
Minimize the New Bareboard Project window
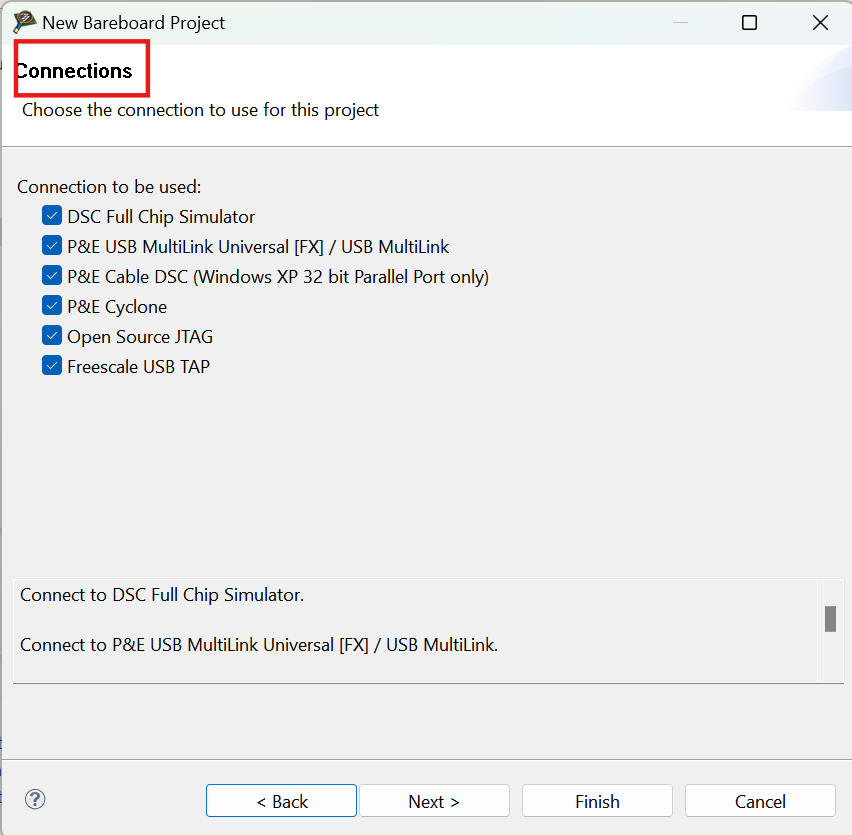tap(680, 22)
